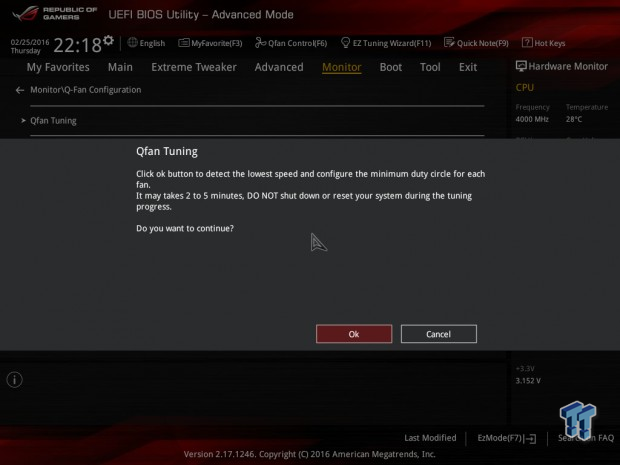620x465 pixels.
Task: Open the clock settings gear icon
Action: pos(108,40)
